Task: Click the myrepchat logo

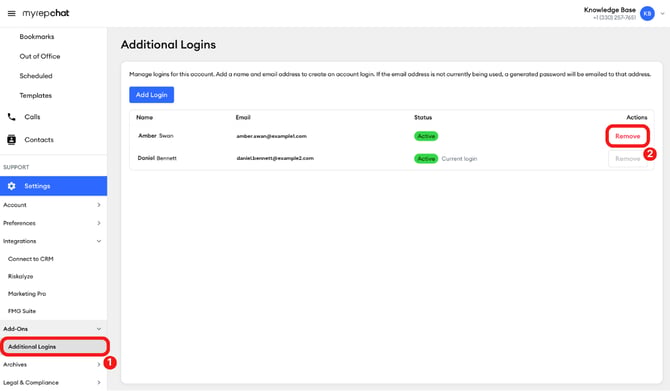Action: point(46,13)
